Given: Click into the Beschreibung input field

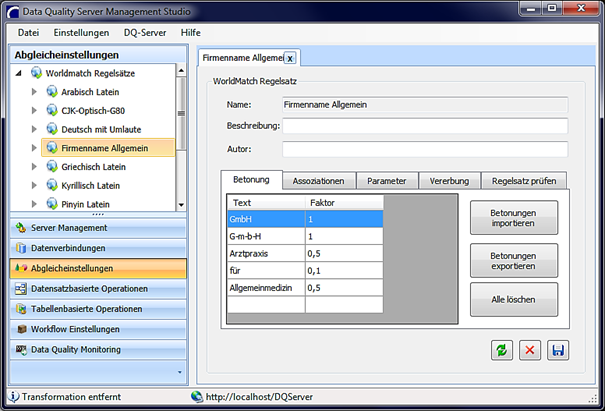Looking at the screenshot, I should point(425,126).
